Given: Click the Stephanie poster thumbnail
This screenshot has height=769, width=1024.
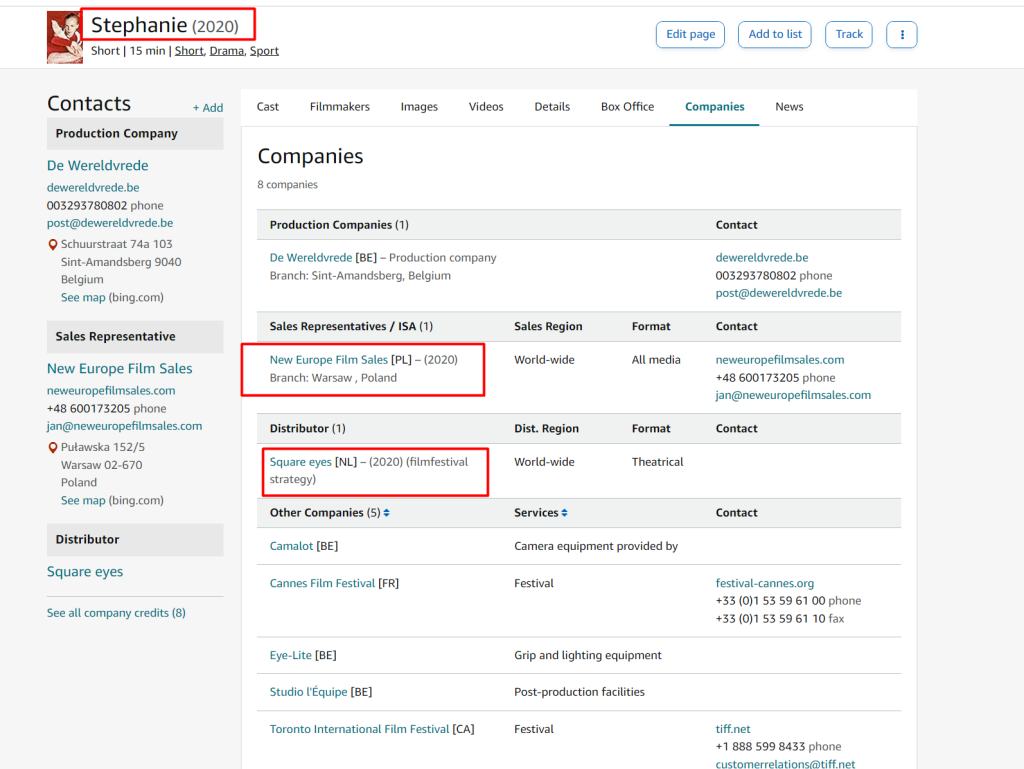Looking at the screenshot, I should coord(65,38).
